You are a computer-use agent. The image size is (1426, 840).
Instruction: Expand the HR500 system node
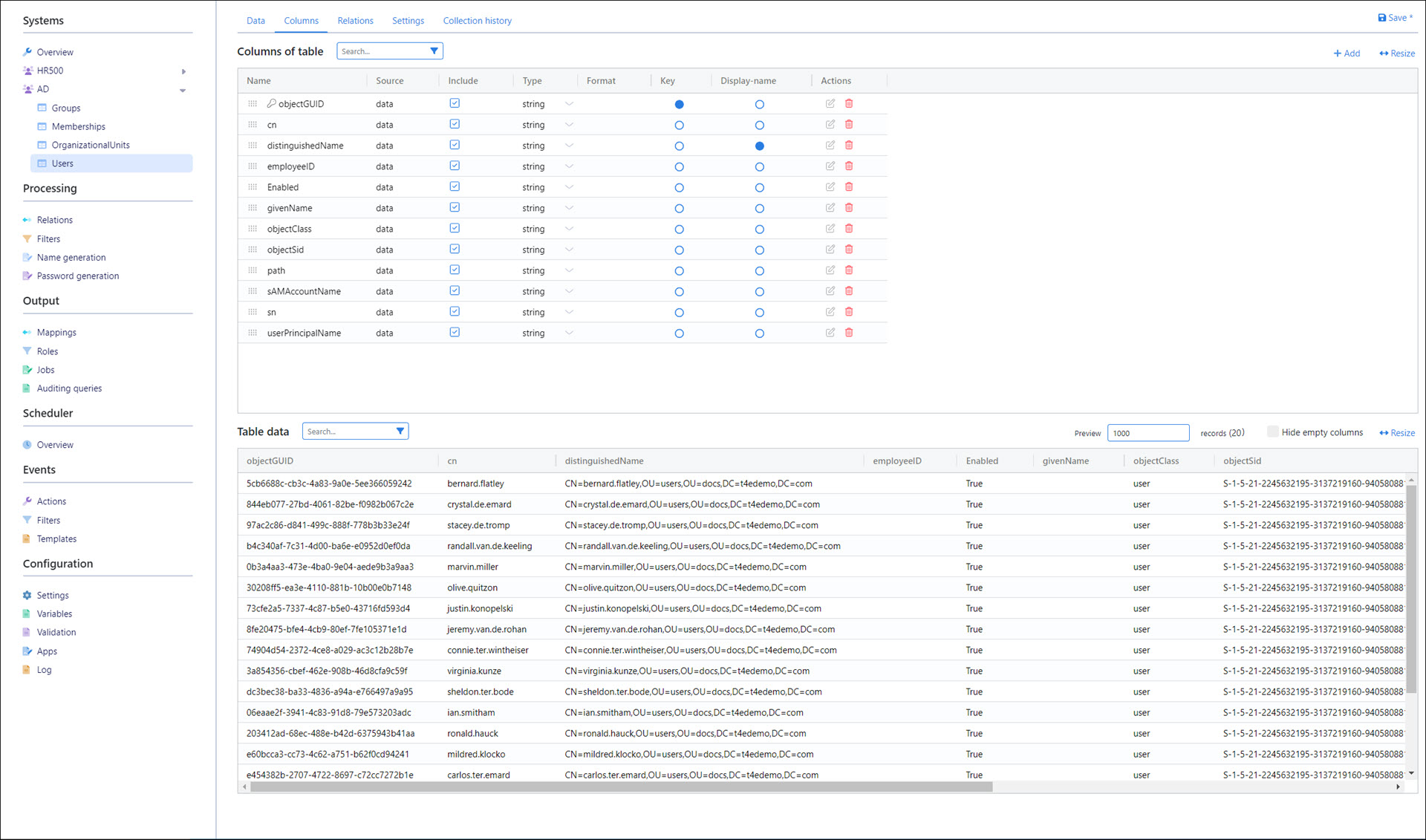(183, 72)
